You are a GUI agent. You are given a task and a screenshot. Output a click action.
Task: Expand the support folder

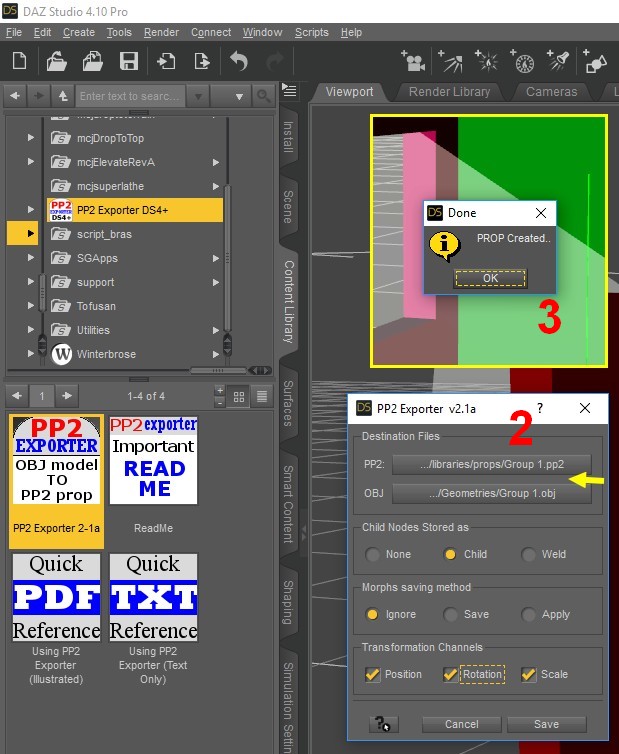pyautogui.click(x=31, y=282)
